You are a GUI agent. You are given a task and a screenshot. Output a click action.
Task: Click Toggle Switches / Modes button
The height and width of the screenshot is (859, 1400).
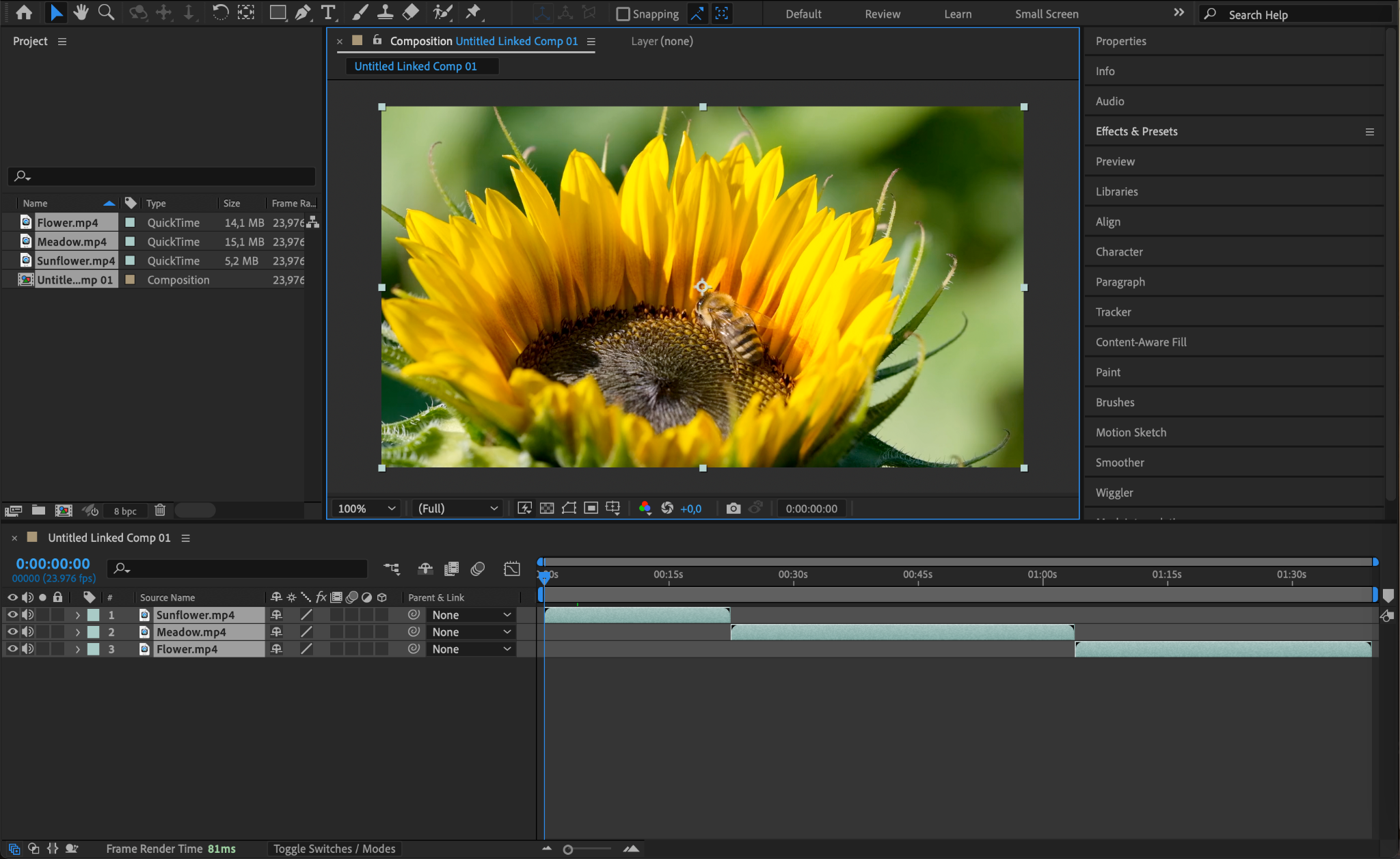334,848
